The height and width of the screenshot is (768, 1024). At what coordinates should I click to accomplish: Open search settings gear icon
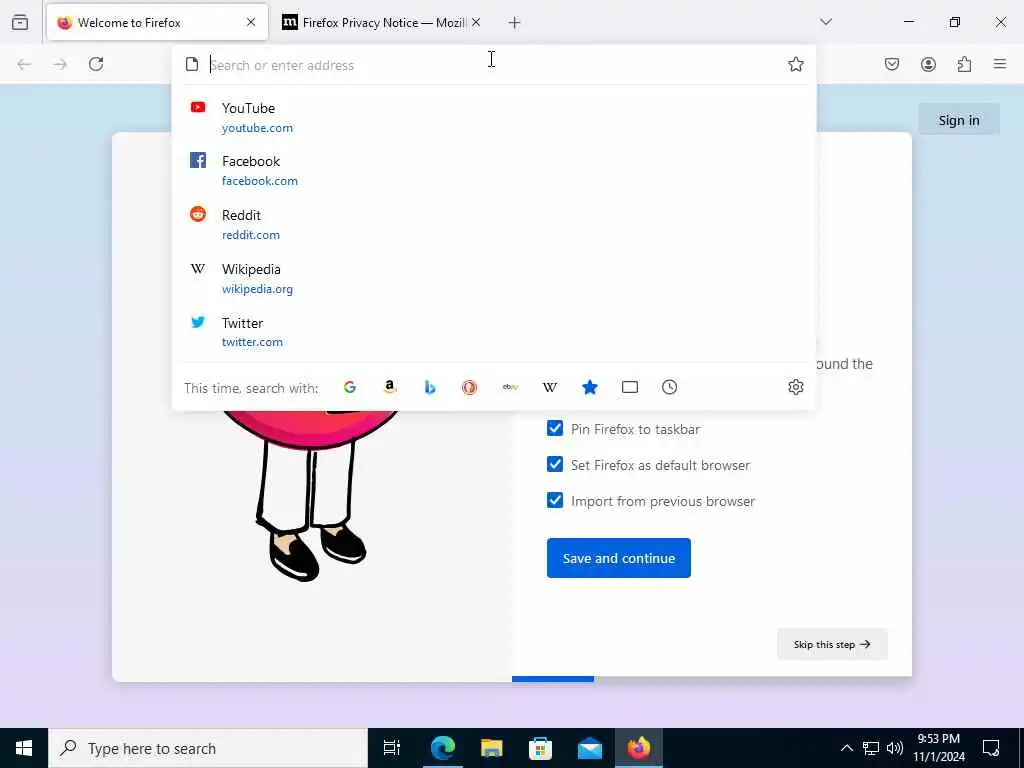pos(795,387)
